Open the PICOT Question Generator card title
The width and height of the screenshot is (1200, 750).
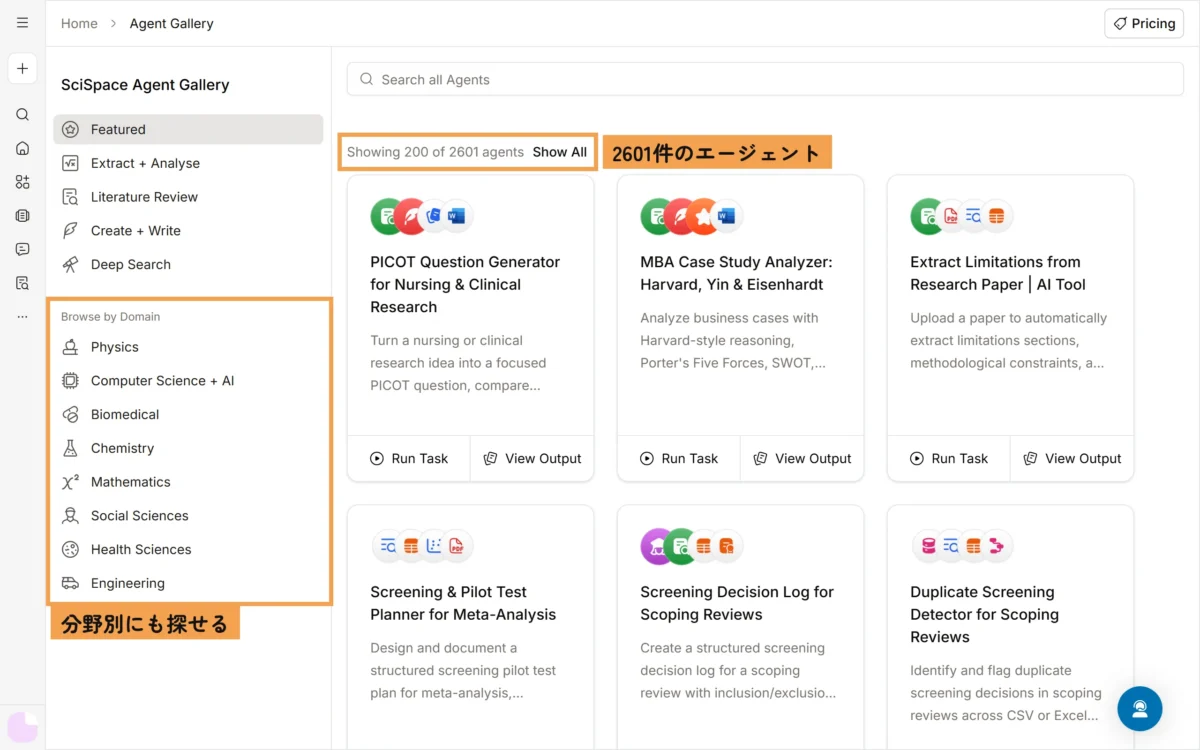[x=465, y=285]
